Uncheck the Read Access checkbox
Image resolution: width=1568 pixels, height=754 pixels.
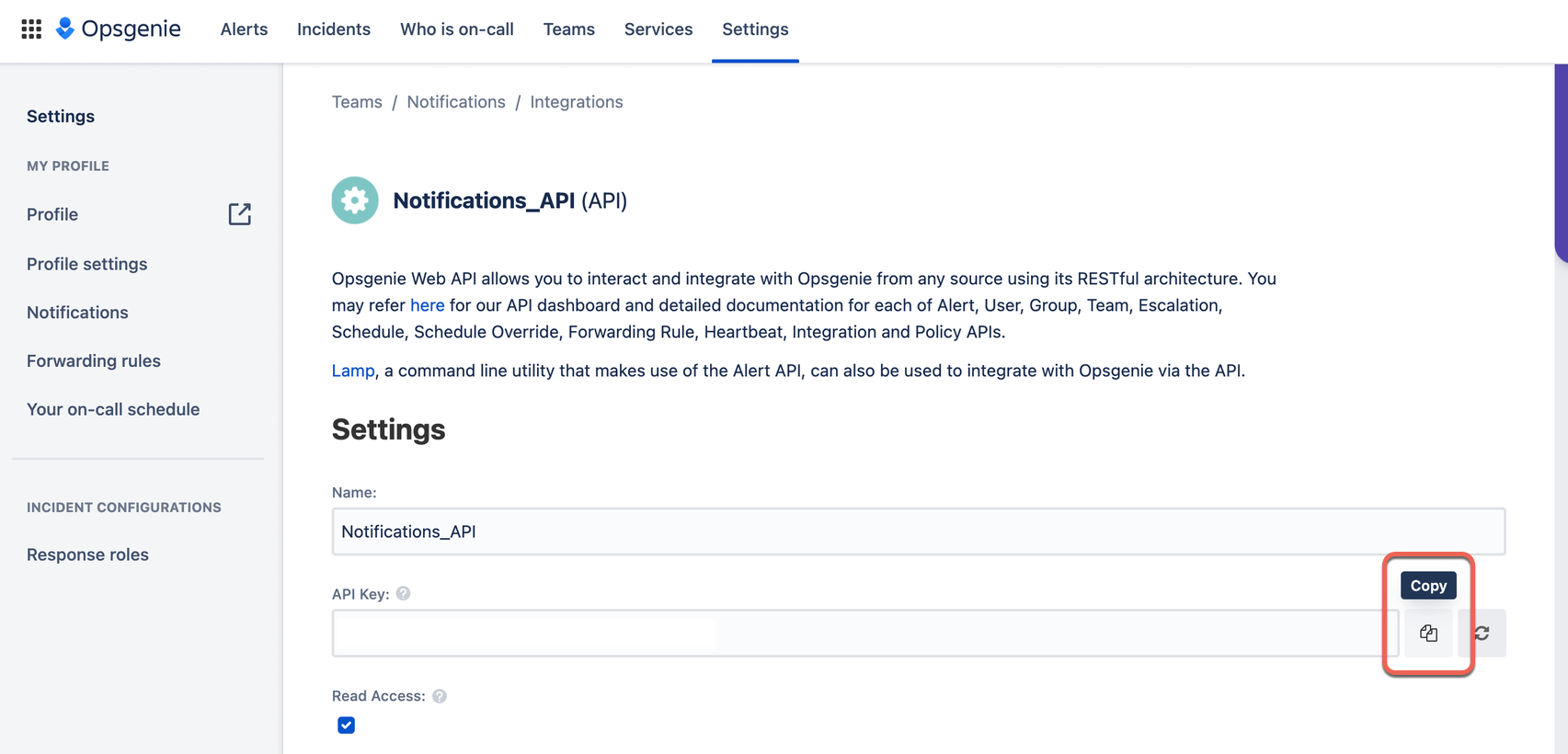pos(346,725)
